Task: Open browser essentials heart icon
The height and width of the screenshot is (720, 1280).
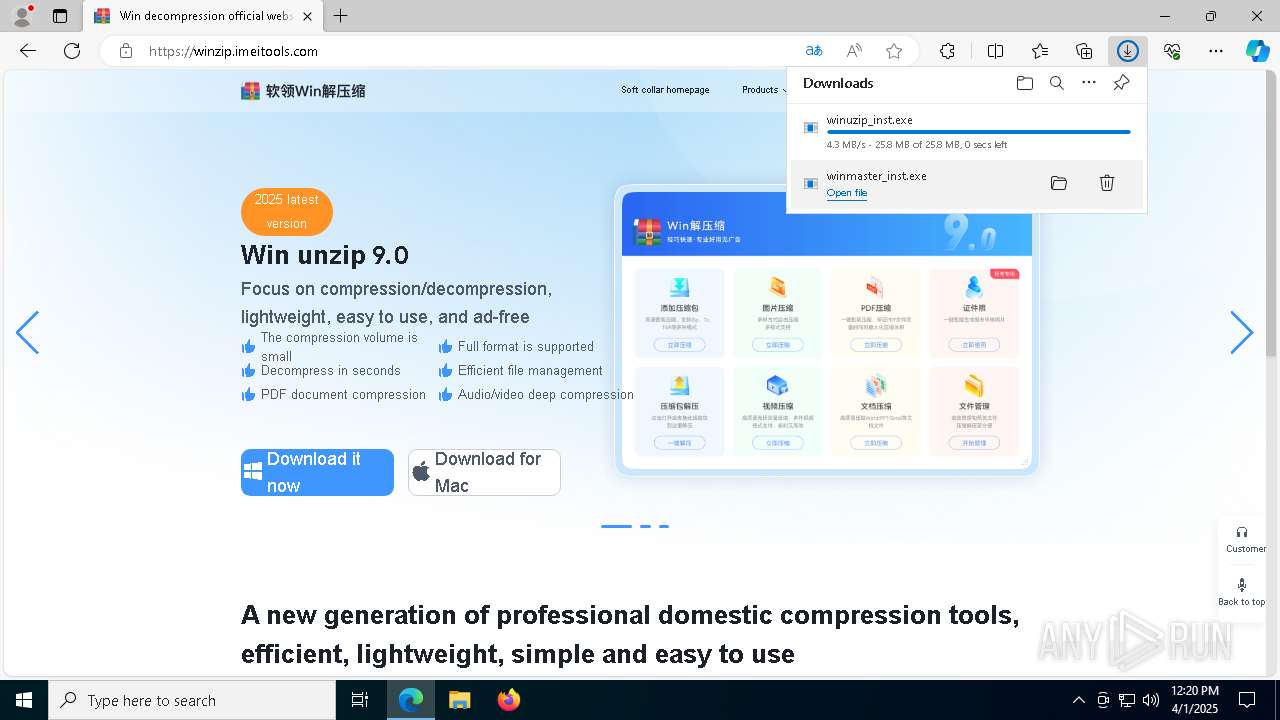Action: coord(1172,51)
